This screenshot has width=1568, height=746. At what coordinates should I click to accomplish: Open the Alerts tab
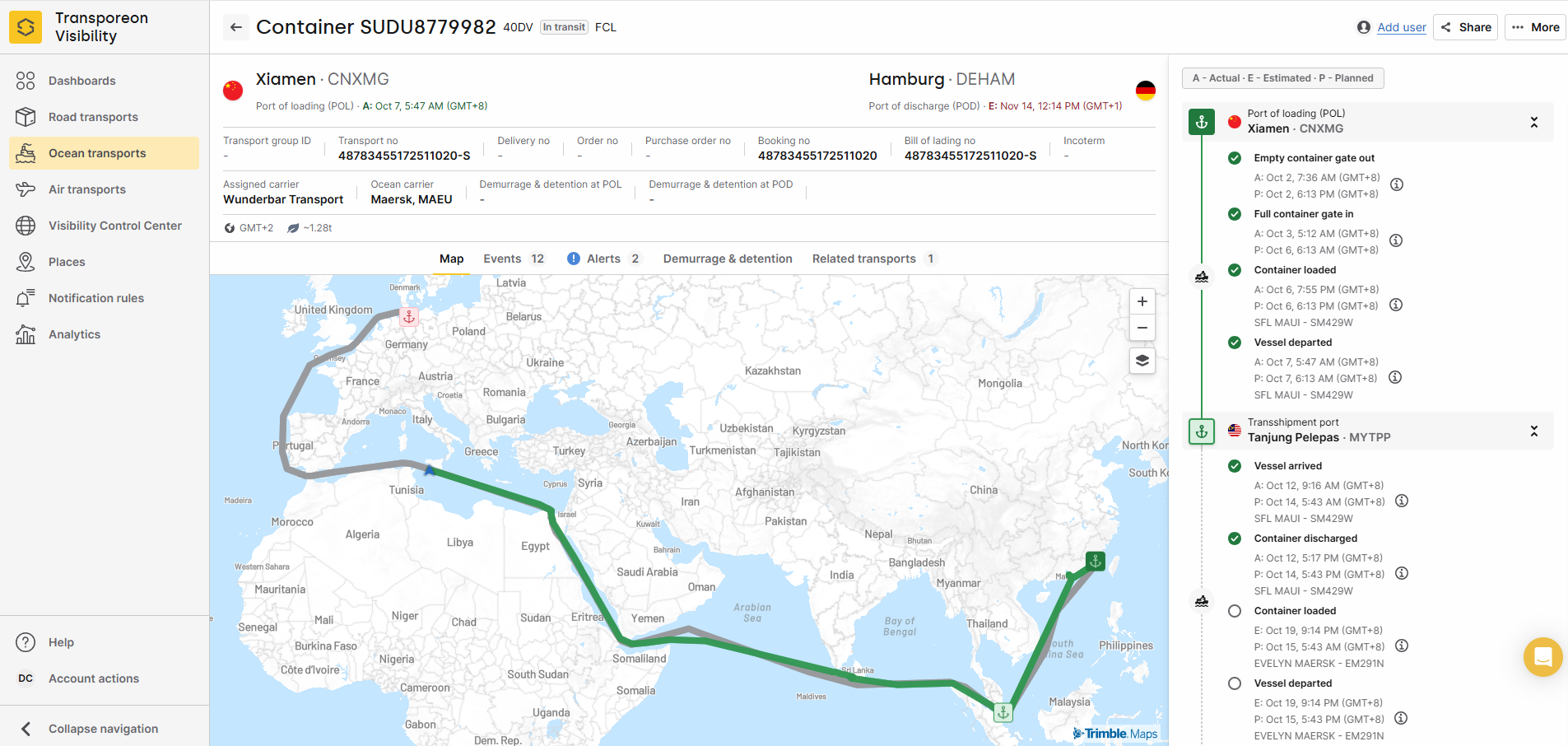click(x=604, y=259)
